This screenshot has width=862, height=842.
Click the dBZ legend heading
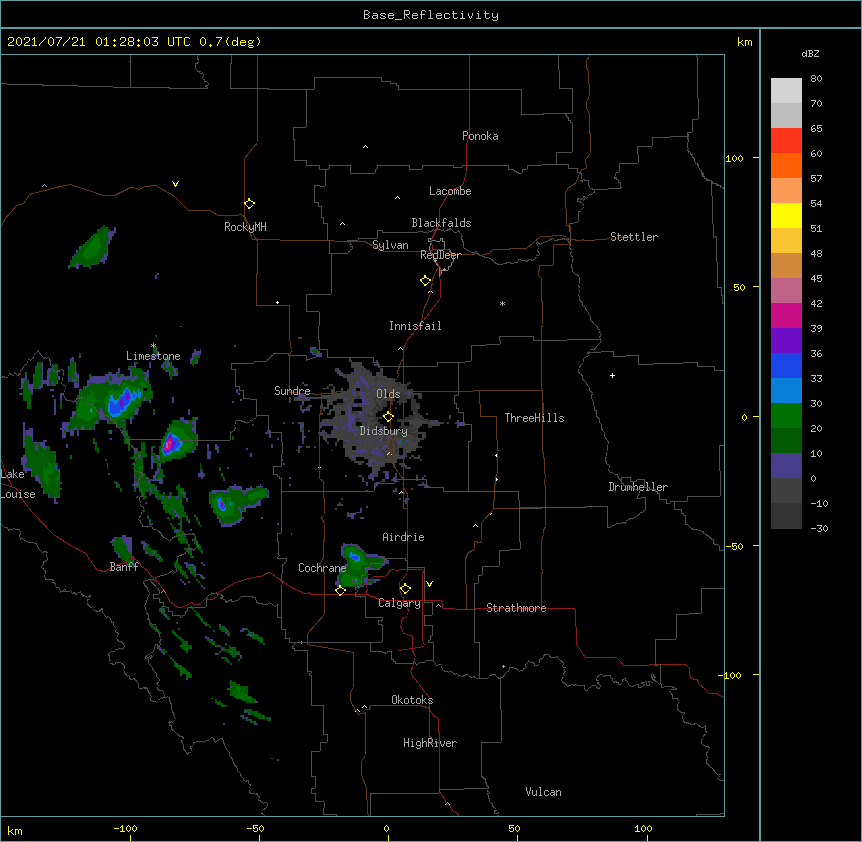tap(810, 53)
